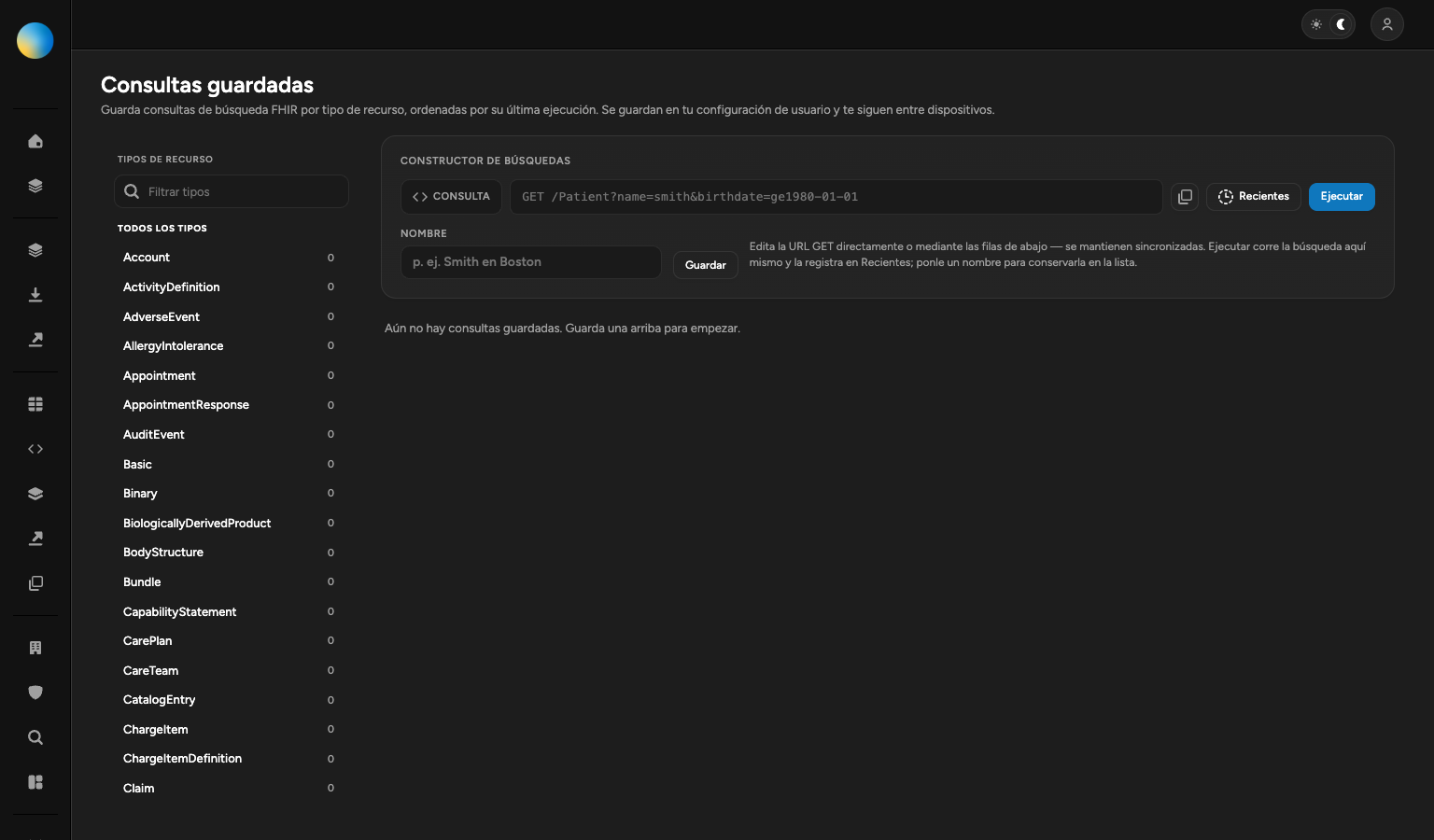Pick CarePlan from the resource types

pyautogui.click(x=229, y=640)
